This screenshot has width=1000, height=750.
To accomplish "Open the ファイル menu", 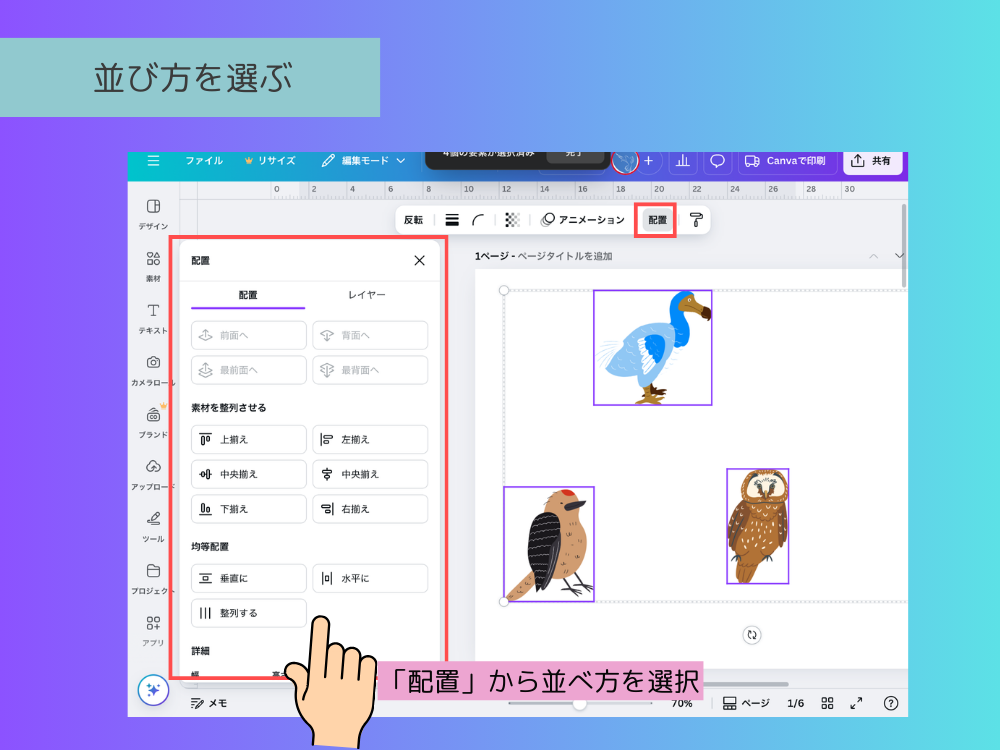I will click(x=203, y=161).
